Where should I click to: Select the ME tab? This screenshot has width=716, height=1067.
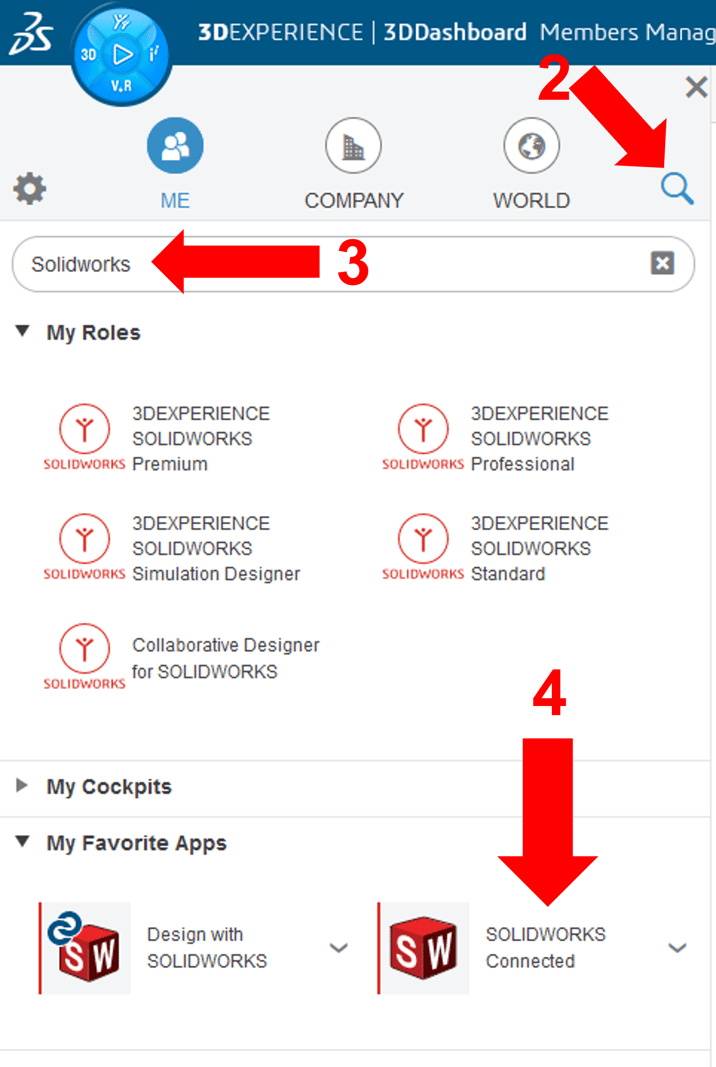pos(174,145)
